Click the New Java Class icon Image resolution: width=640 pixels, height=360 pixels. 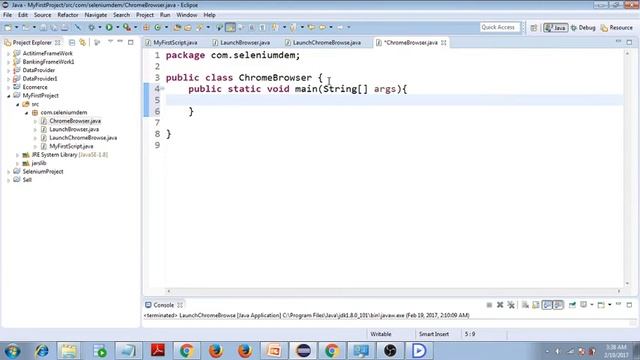pyautogui.click(x=158, y=27)
